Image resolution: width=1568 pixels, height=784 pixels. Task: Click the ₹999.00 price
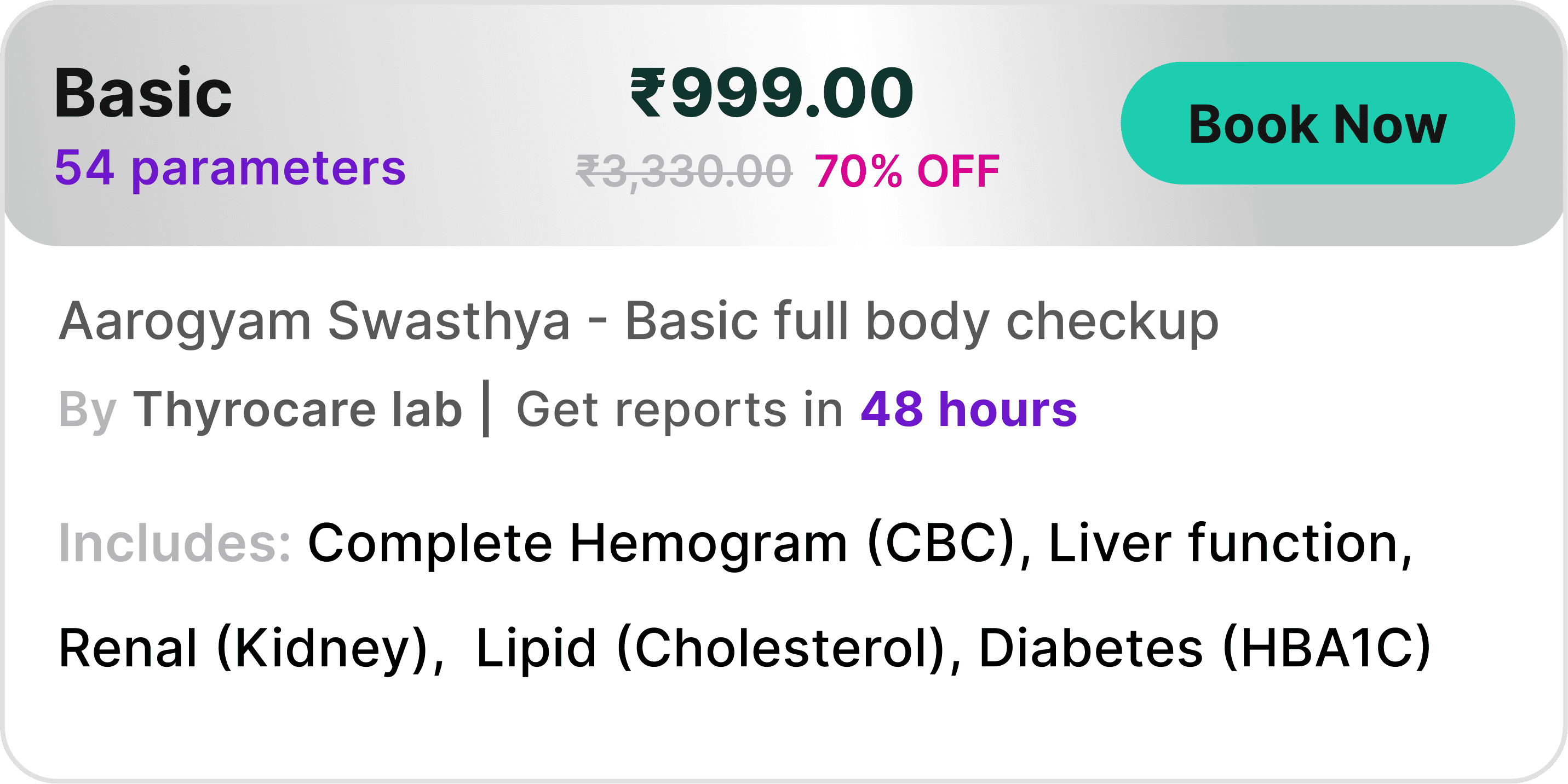[x=772, y=94]
